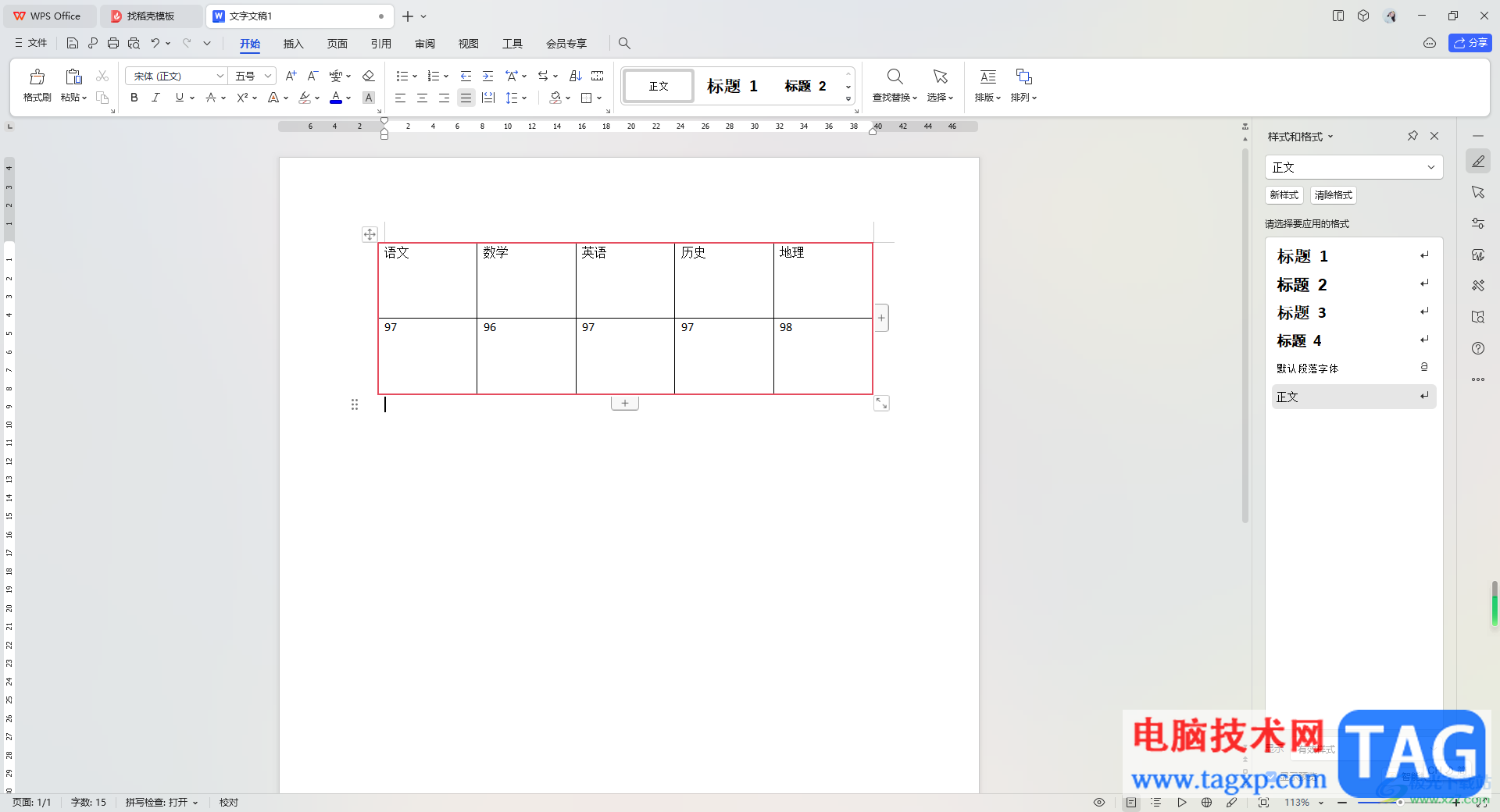Screen dimensions: 1500x812
Task: Click the Paste clipboard icon
Action: point(73,77)
